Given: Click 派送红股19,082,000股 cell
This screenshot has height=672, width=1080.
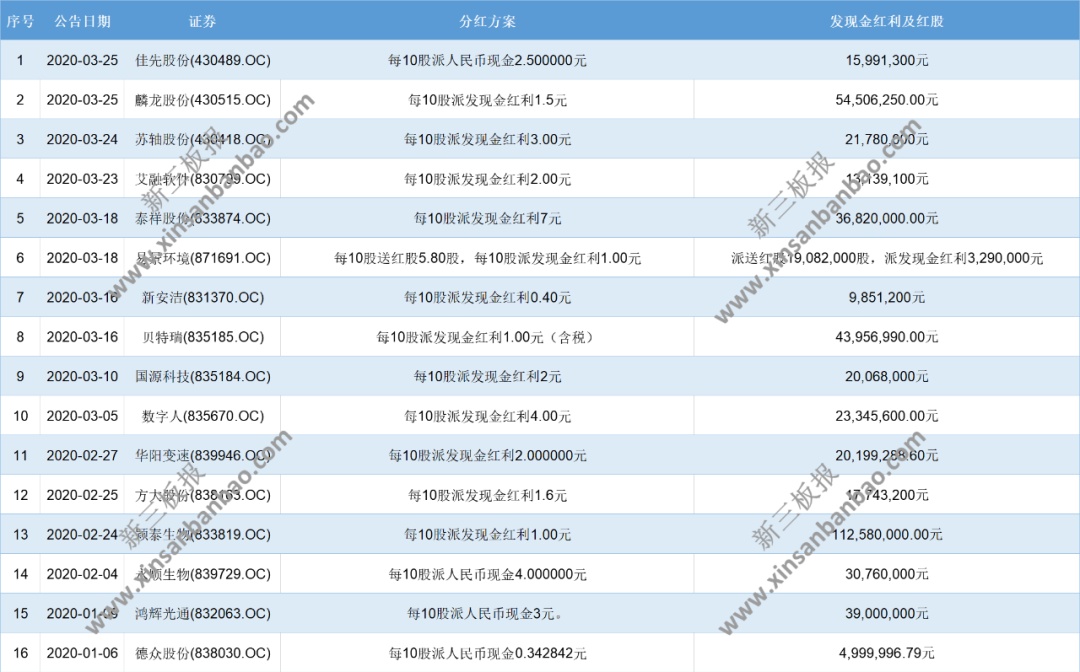Looking at the screenshot, I should tap(886, 258).
